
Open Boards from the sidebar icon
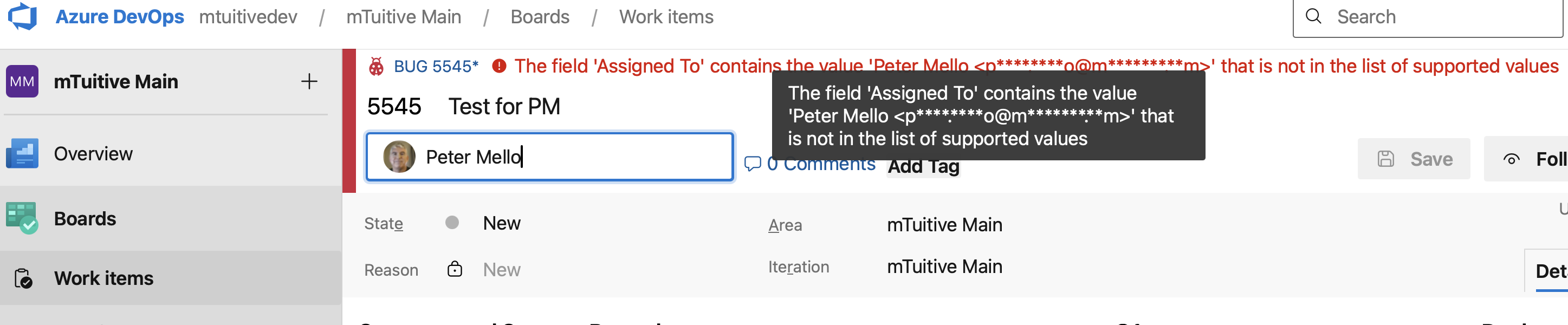pos(22,218)
